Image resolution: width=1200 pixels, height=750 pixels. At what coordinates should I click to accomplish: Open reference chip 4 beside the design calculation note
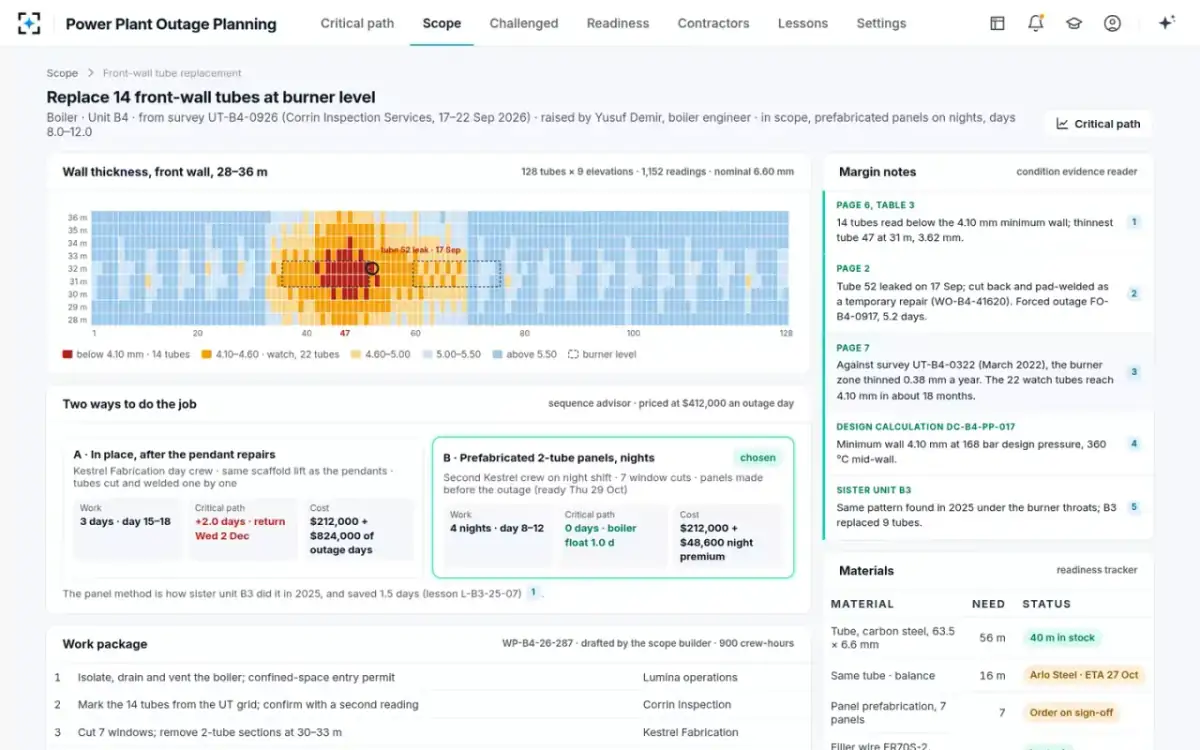[1134, 444]
